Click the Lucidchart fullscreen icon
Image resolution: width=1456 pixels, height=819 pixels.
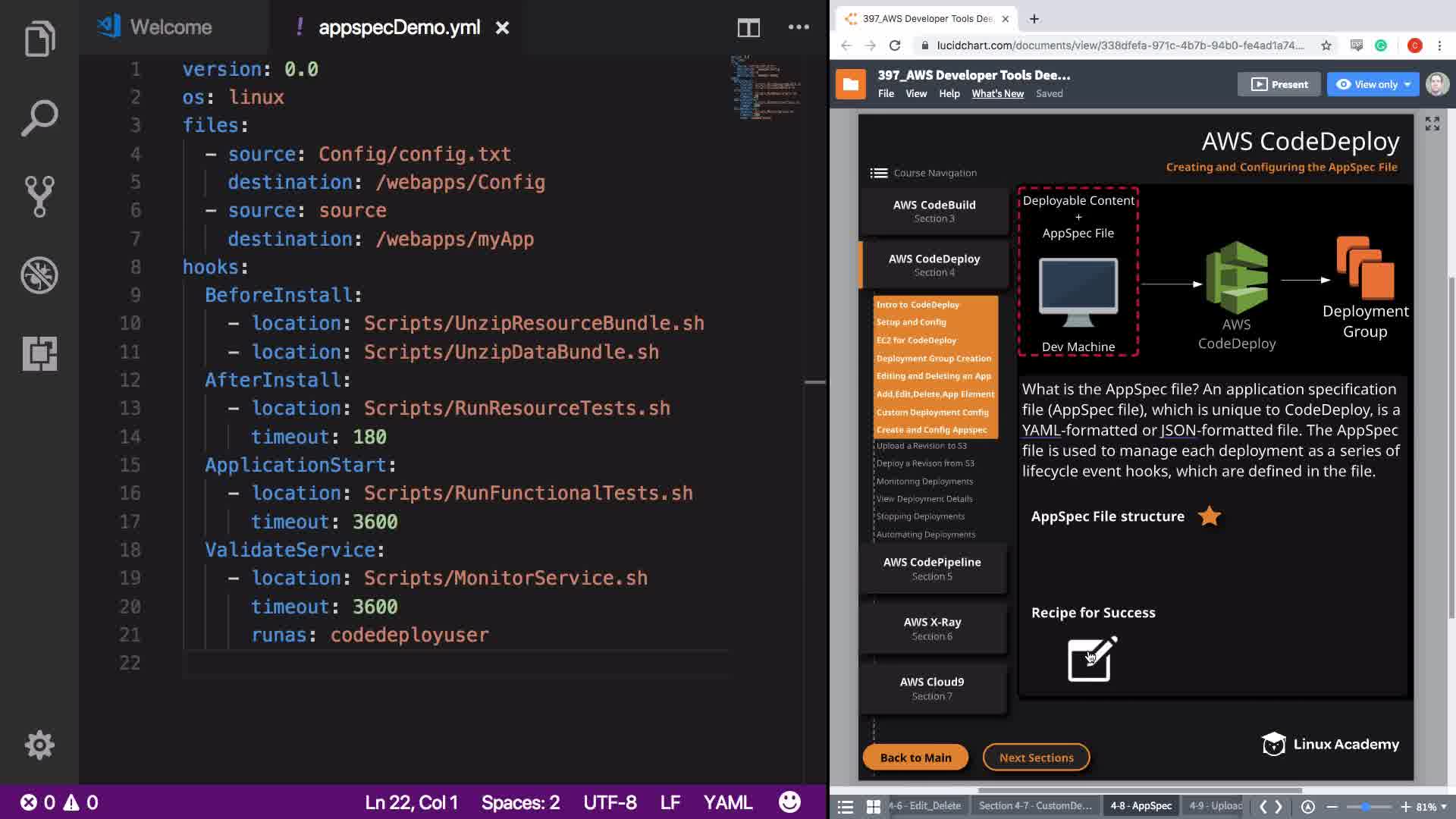1432,124
